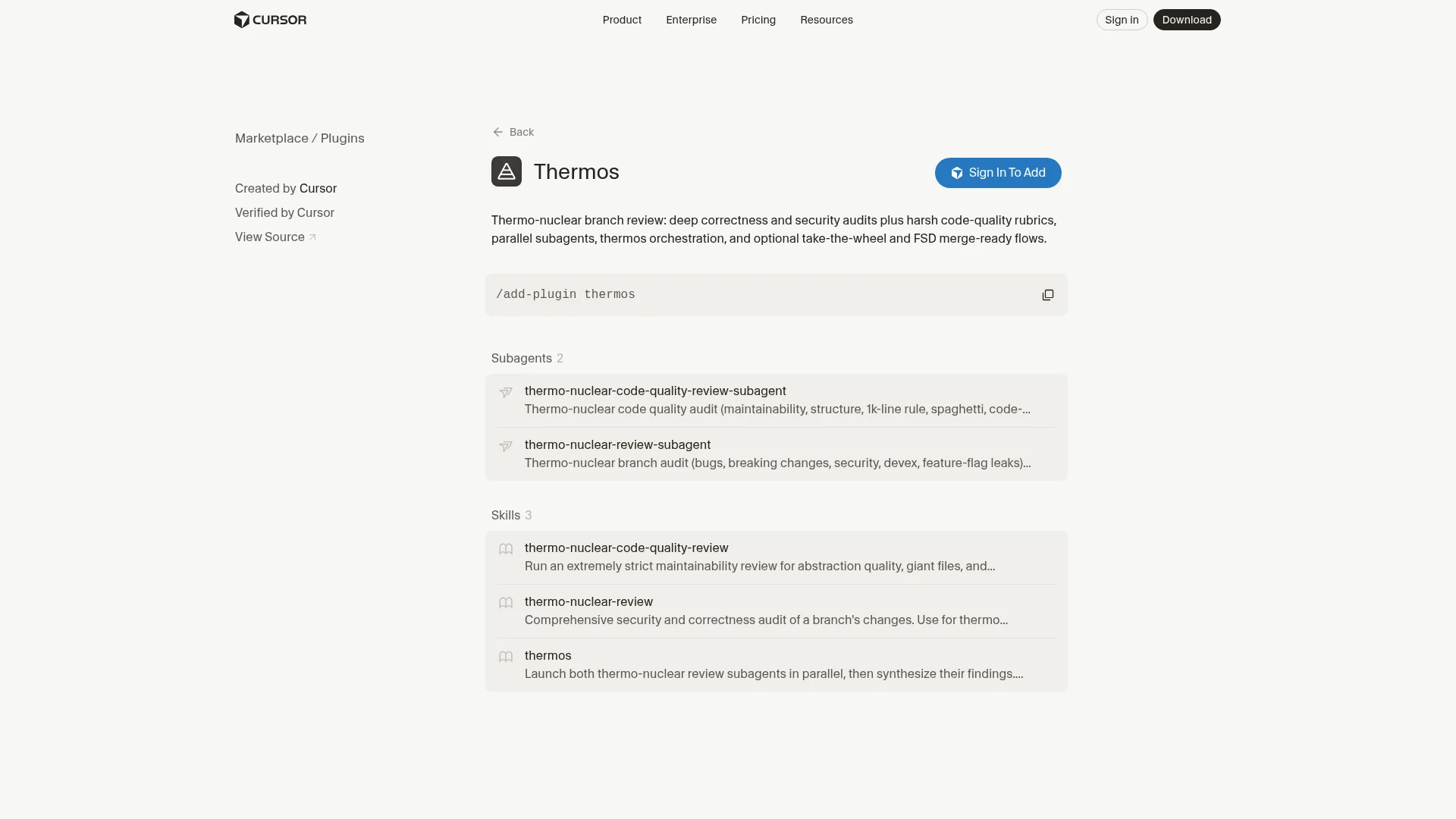Open the Enterprise menu

pos(691,20)
